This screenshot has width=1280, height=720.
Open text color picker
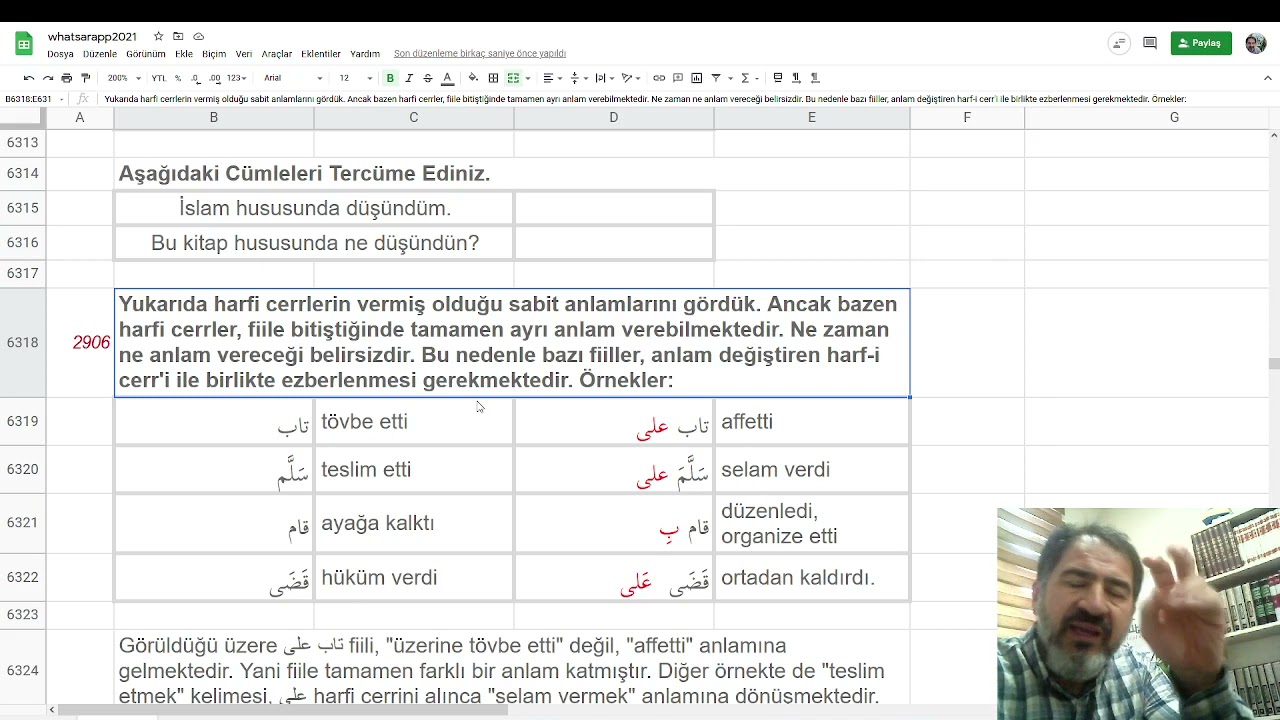coord(447,78)
